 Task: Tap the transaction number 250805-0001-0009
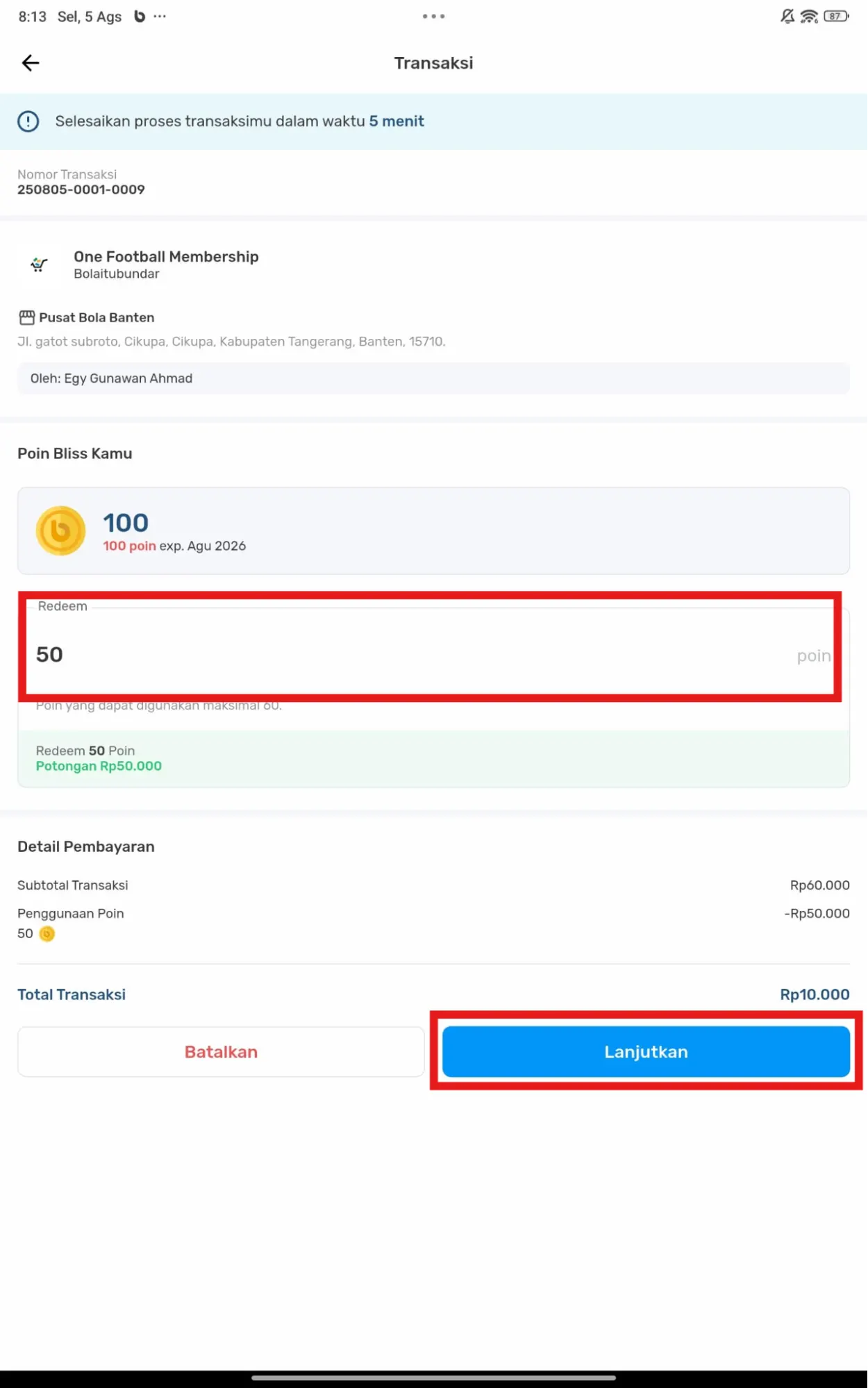click(x=81, y=190)
